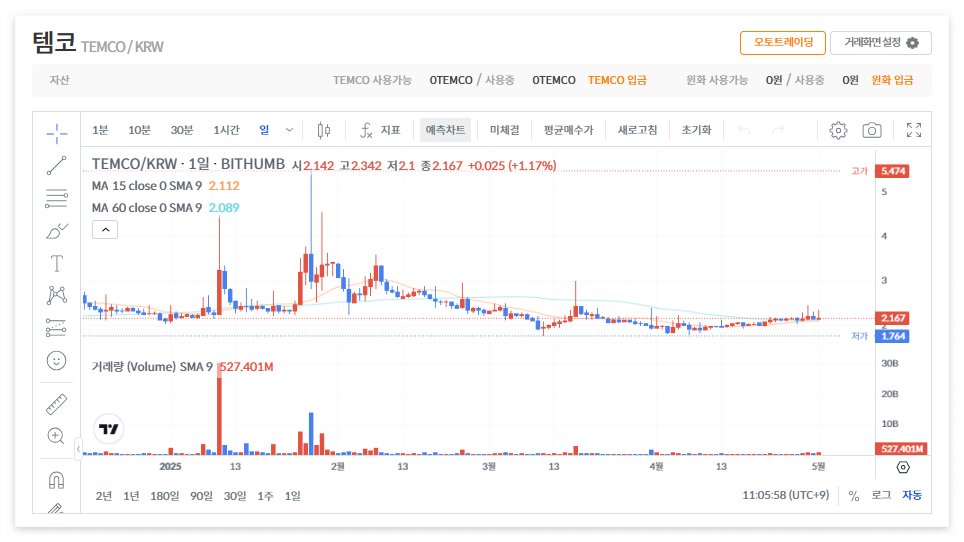Select the 30분 interval

(x=182, y=130)
